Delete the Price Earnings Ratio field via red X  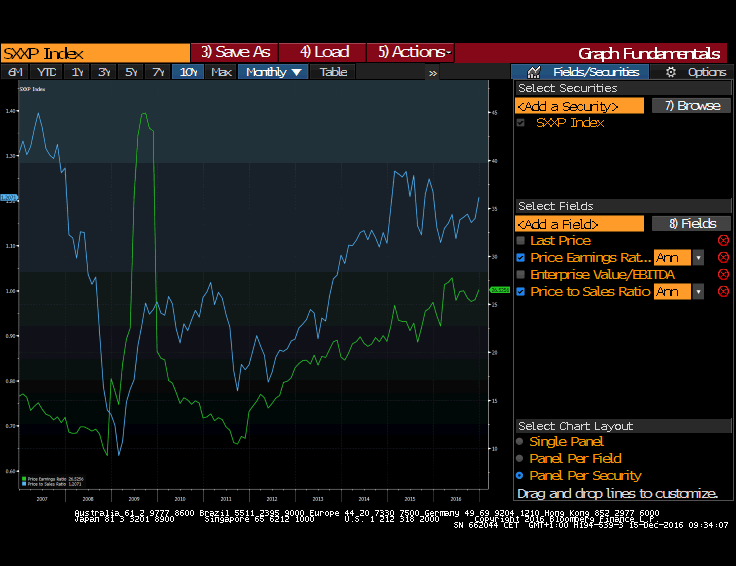(x=723, y=258)
